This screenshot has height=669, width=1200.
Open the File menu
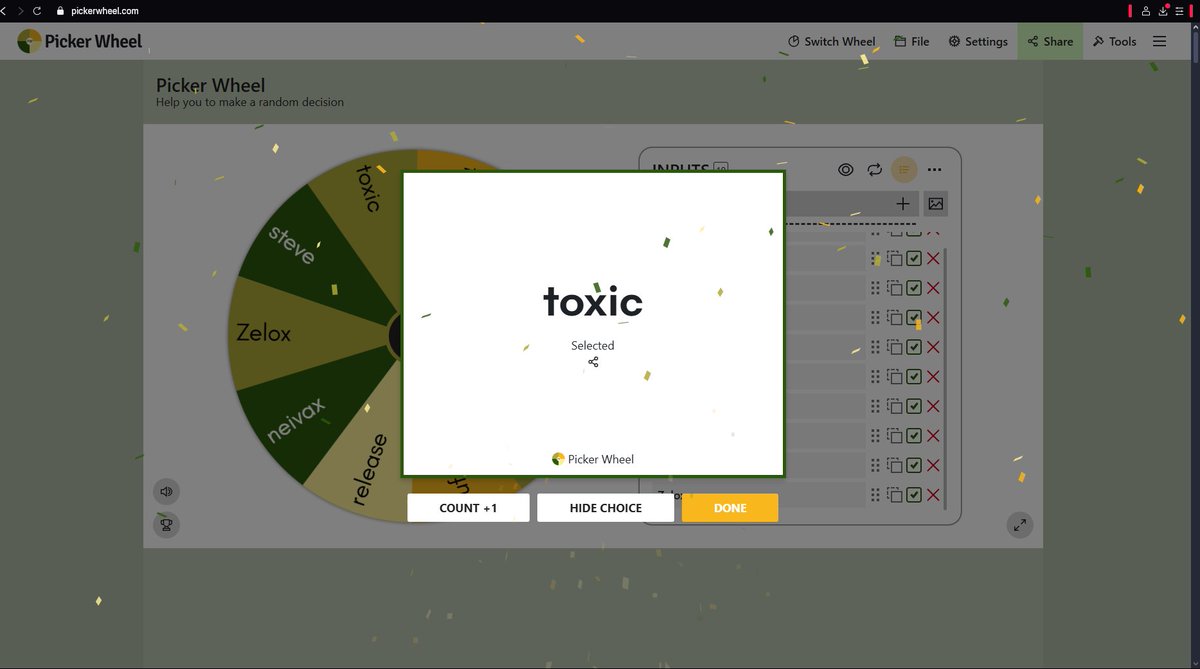point(911,41)
